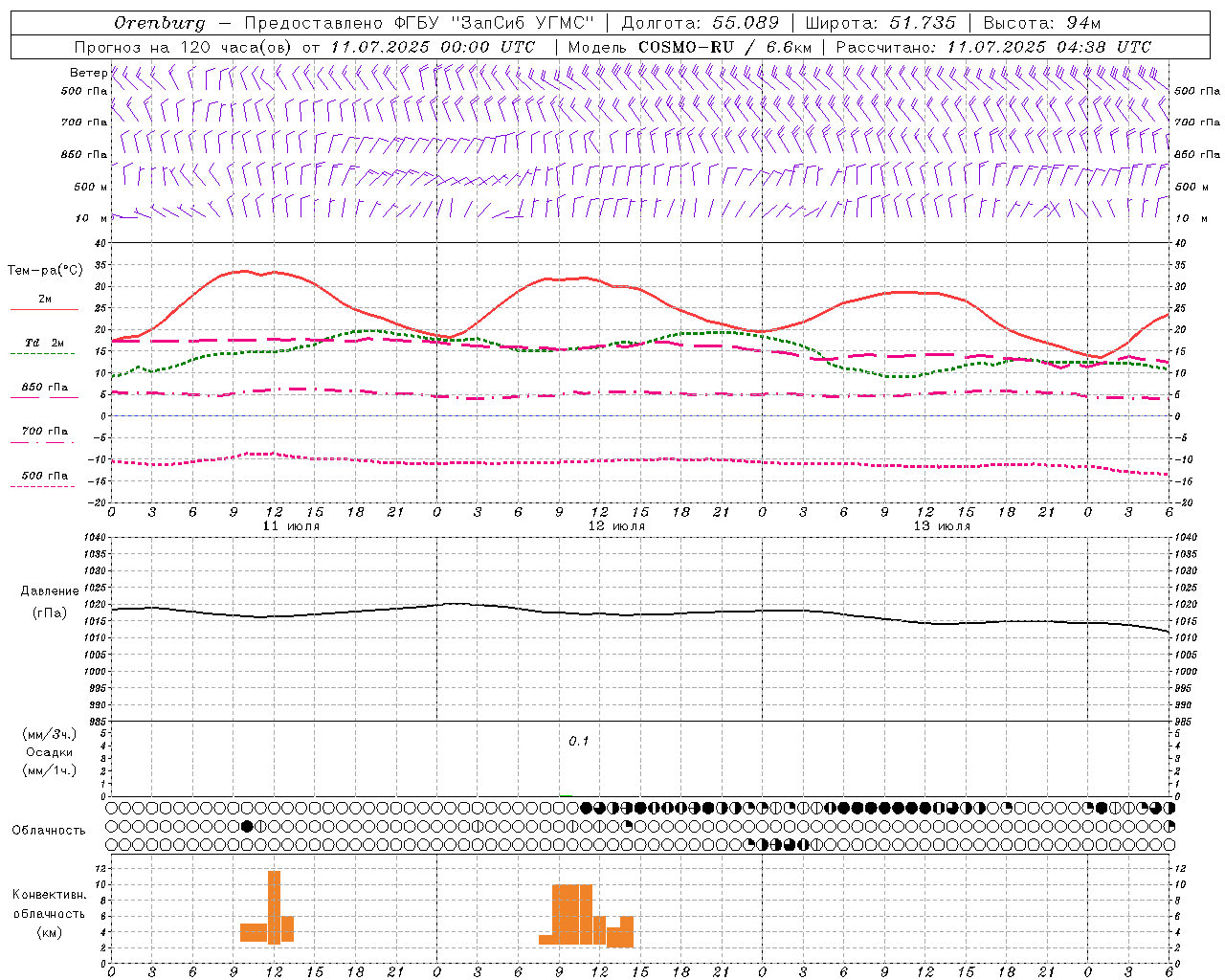This screenshot has height=980, width=1225.
Task: Click the "11 июля" date label
Action: (291, 526)
